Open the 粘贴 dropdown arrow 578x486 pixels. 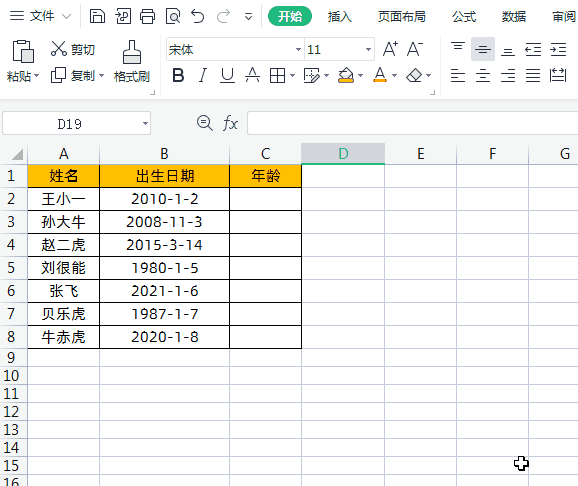(36, 76)
